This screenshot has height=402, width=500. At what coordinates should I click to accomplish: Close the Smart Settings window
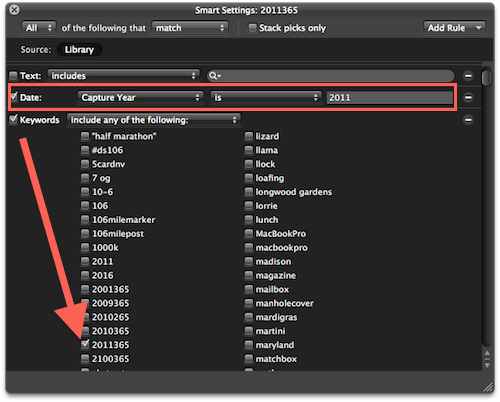(14, 10)
